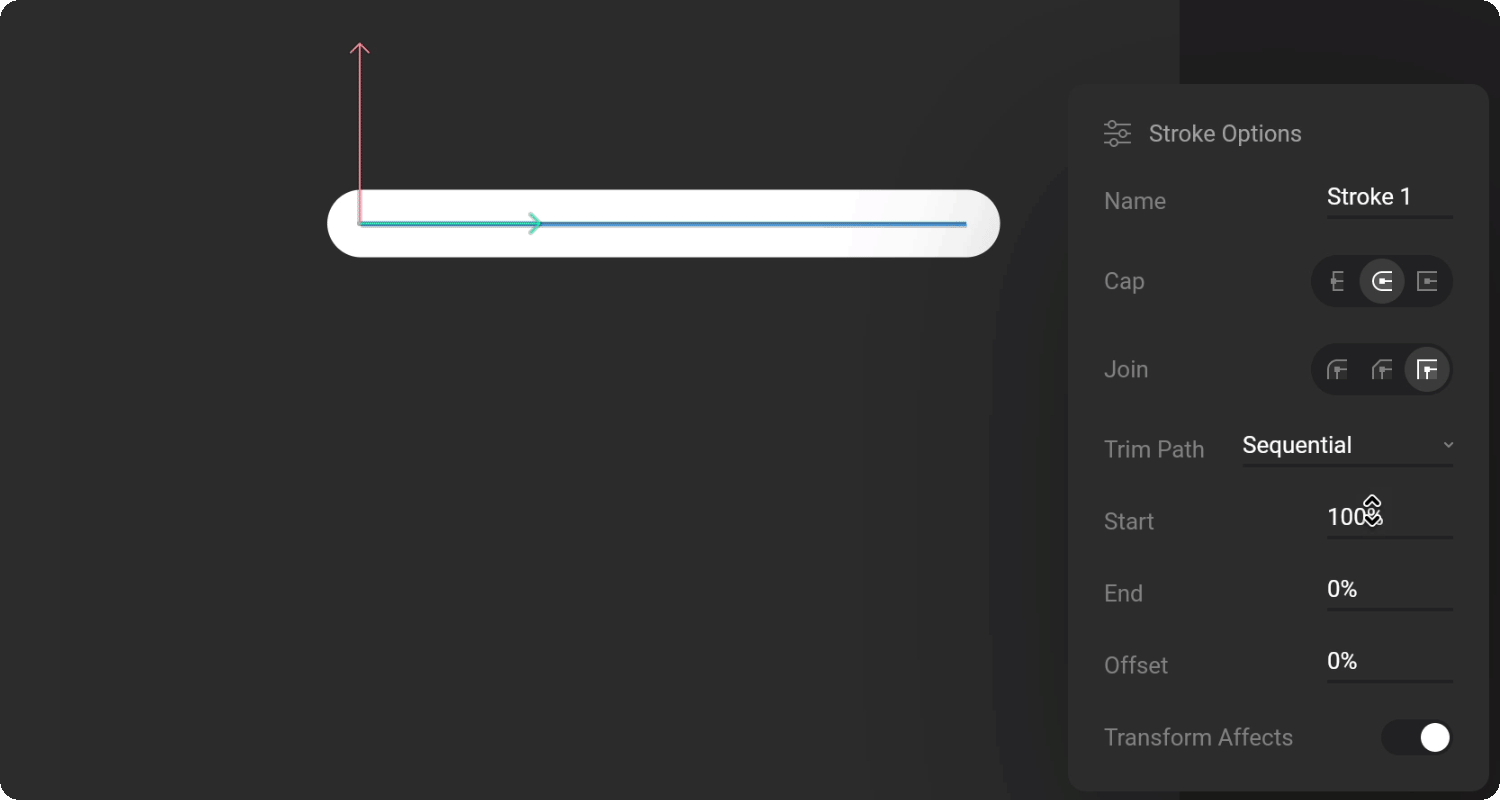
Task: Select the butt cap option
Action: click(x=1337, y=282)
